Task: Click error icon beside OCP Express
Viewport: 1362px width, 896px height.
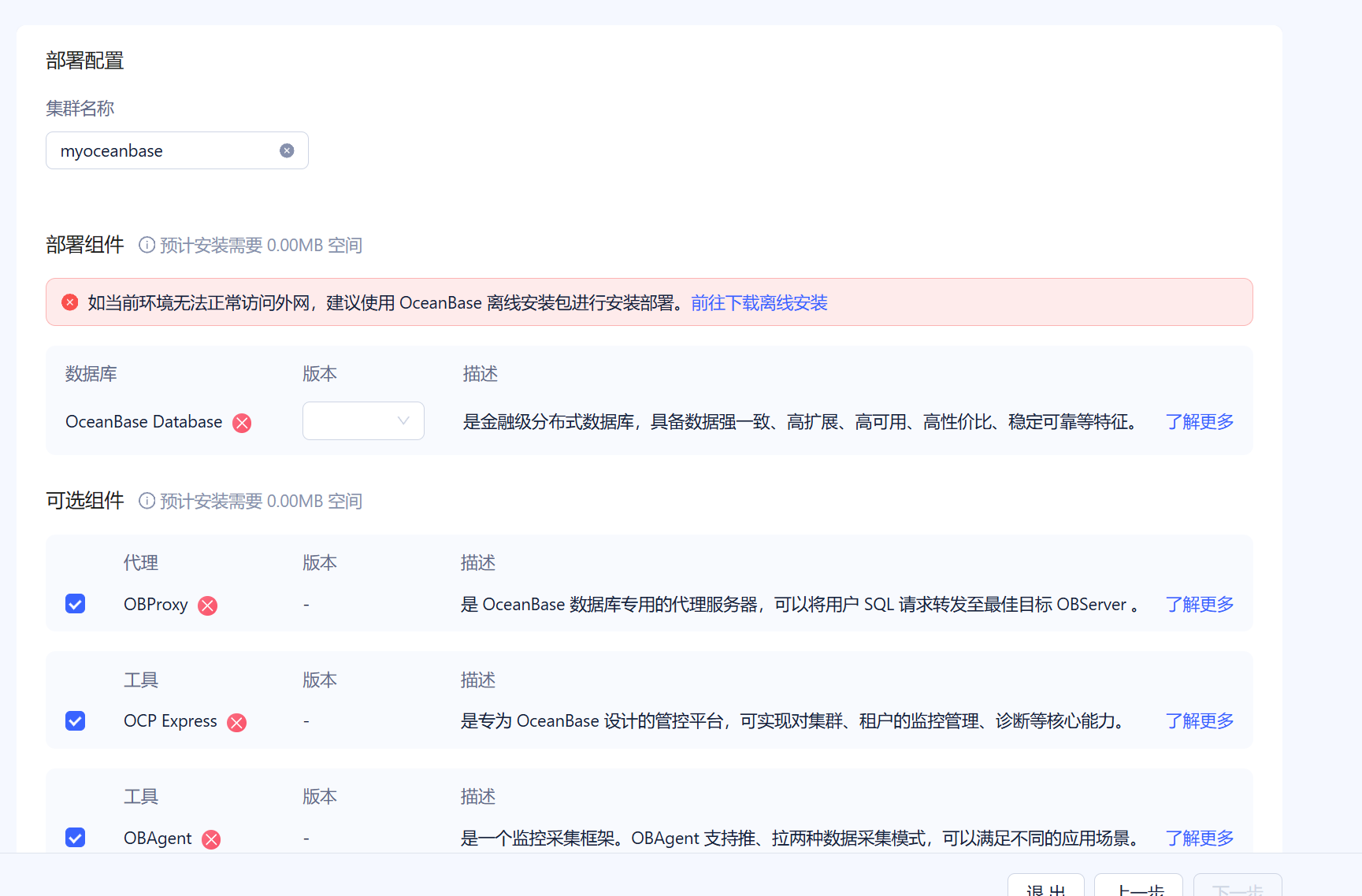Action: 236,722
